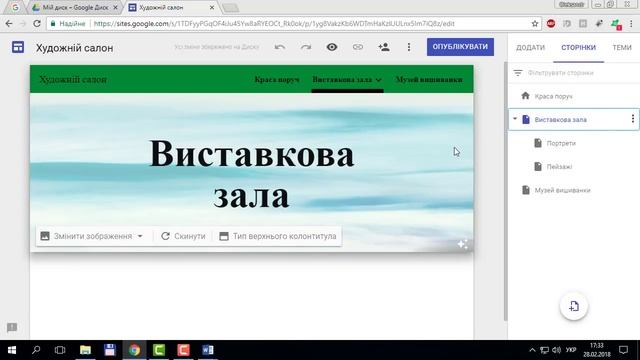Click the Виставкова зала page title heading
This screenshot has height=360, width=640.
pos(251,174)
